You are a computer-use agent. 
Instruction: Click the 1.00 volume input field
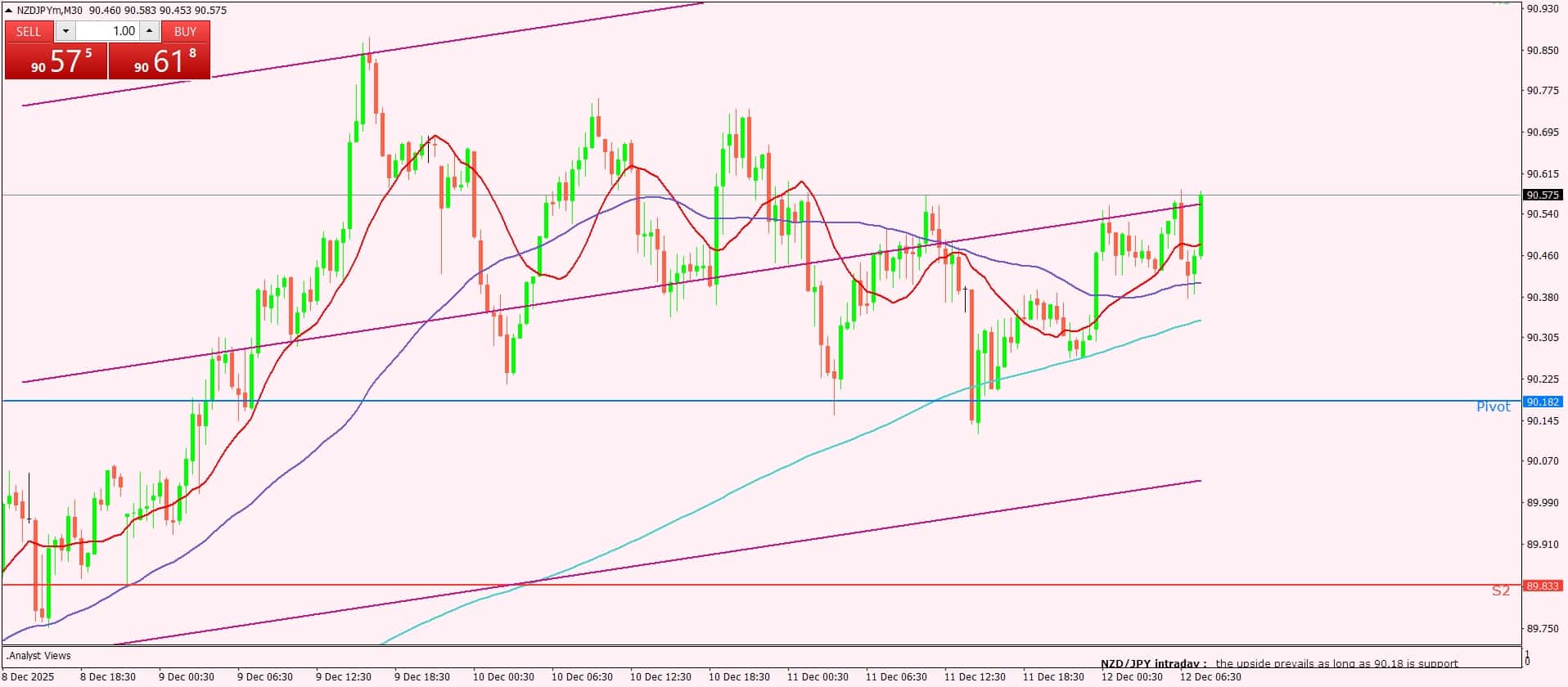pyautogui.click(x=107, y=31)
